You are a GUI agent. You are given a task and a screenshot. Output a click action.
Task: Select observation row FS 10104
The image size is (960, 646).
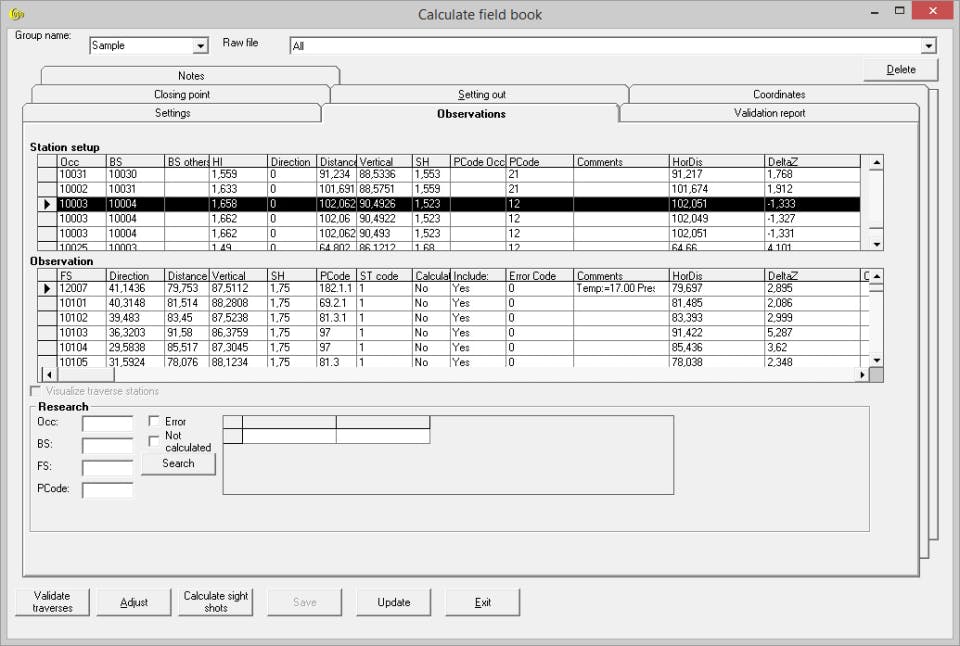453,347
